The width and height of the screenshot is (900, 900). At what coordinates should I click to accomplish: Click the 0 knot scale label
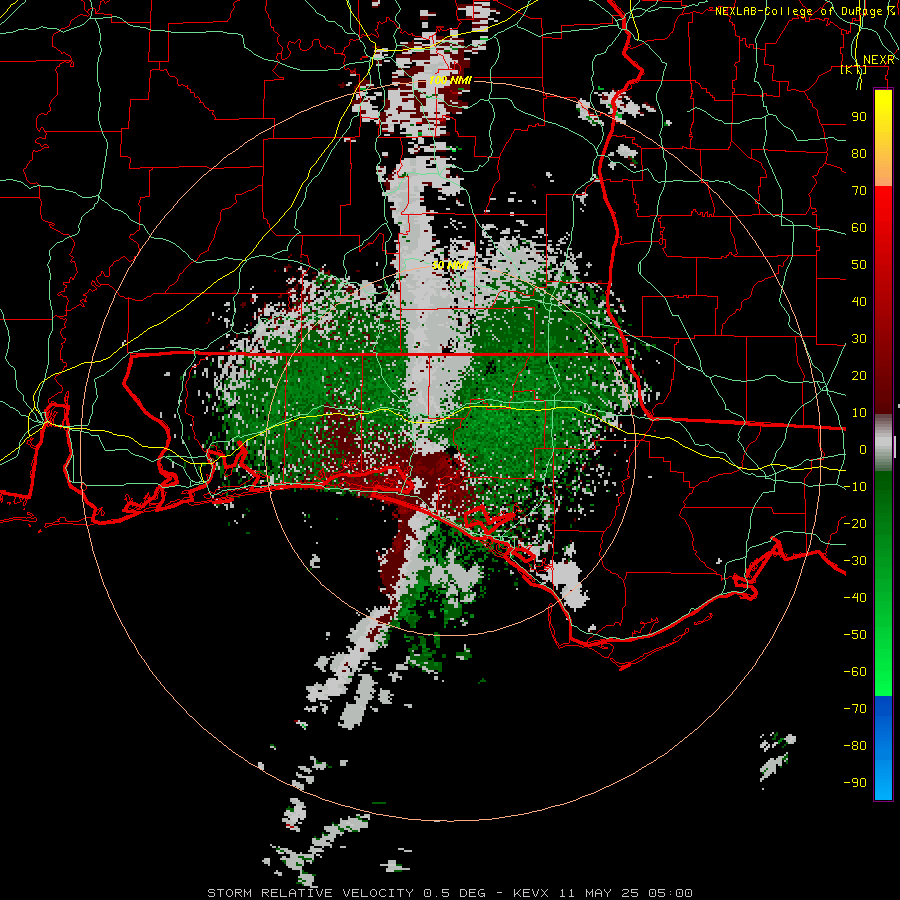(x=863, y=449)
